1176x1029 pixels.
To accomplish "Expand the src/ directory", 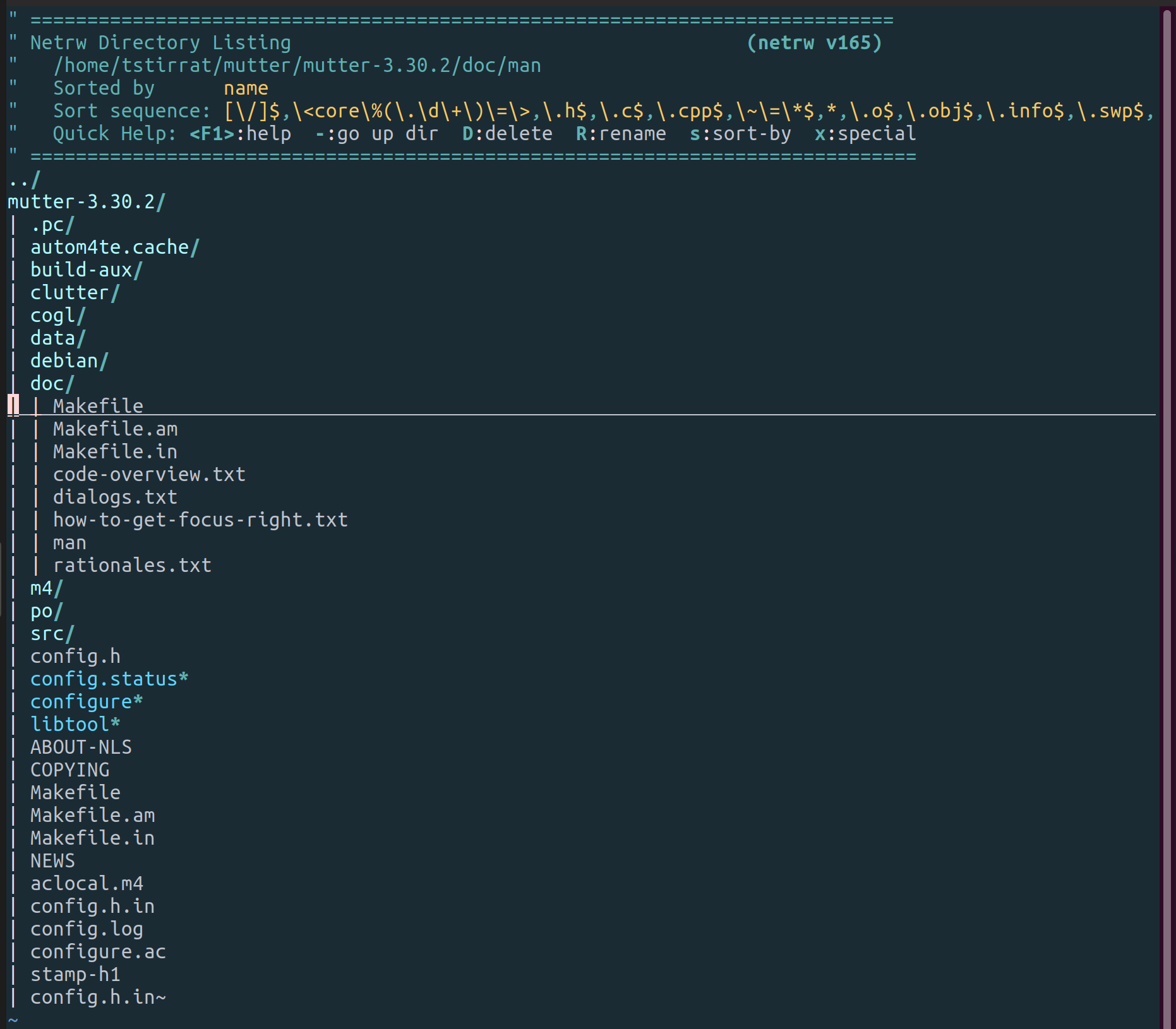I will pos(51,633).
